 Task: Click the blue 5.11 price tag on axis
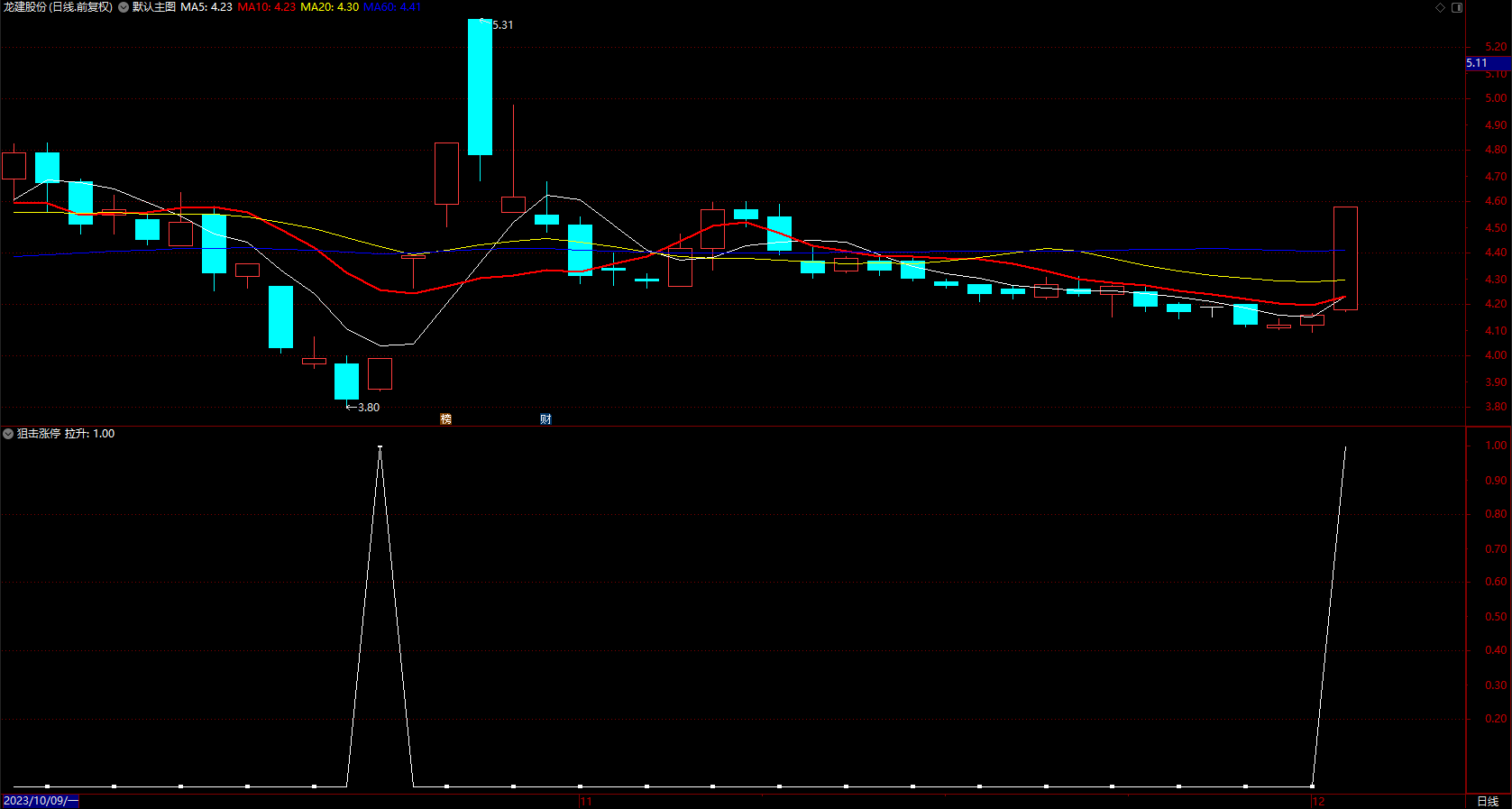click(x=1488, y=63)
